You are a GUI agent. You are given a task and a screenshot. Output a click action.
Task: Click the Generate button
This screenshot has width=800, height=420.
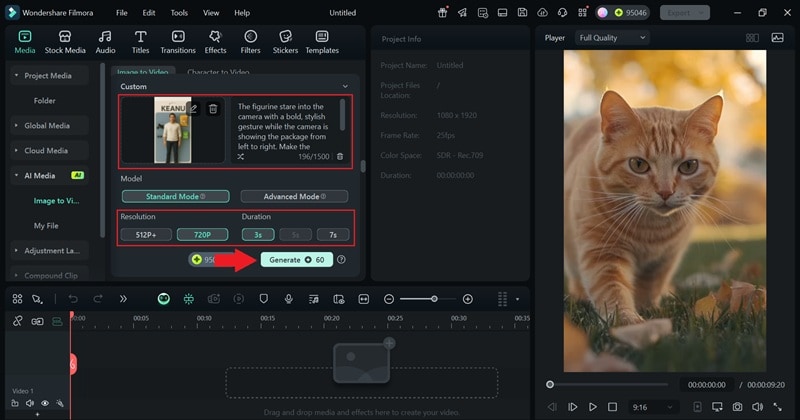point(296,260)
